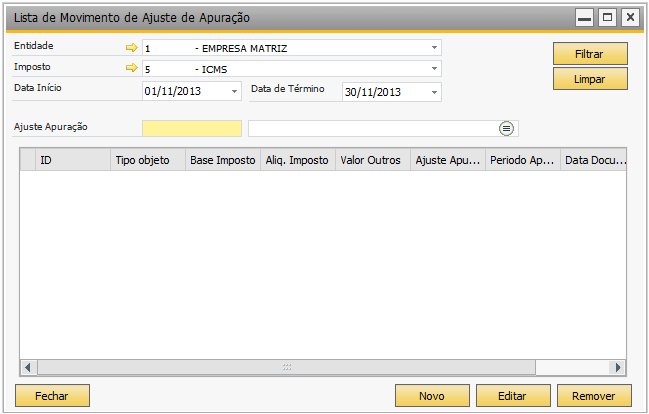649x414 pixels.
Task: Open the choose-from-list icon in Ajuste Apuração field
Action: pos(506,128)
